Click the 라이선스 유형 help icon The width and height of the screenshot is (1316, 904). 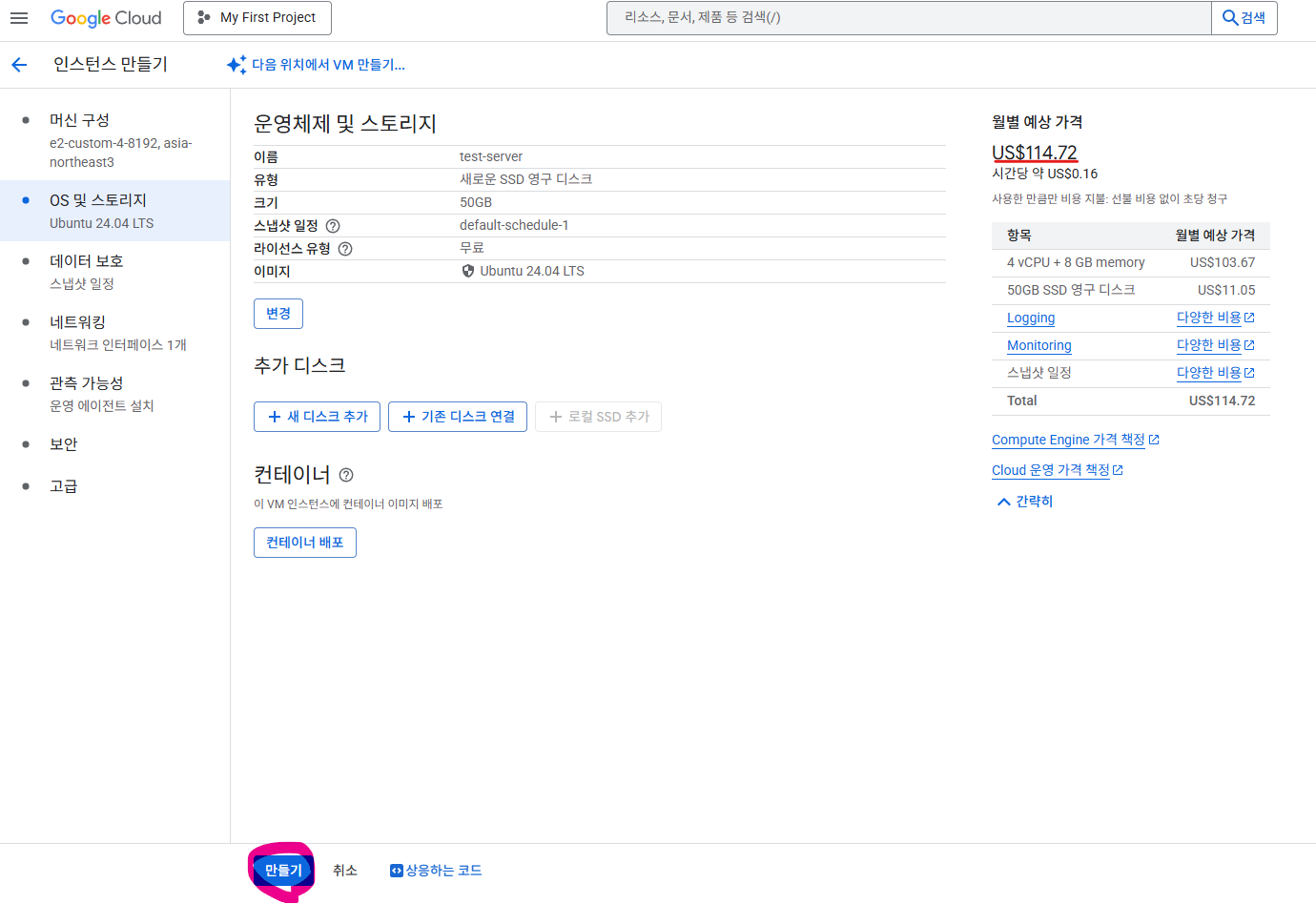[345, 249]
